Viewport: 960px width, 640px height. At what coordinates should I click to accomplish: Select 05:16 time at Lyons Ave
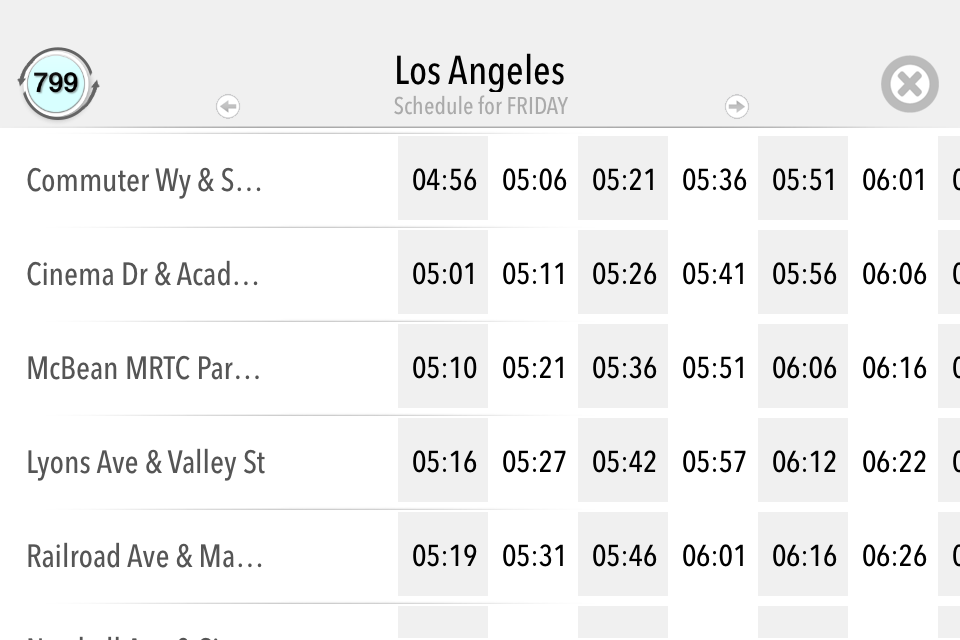point(444,462)
